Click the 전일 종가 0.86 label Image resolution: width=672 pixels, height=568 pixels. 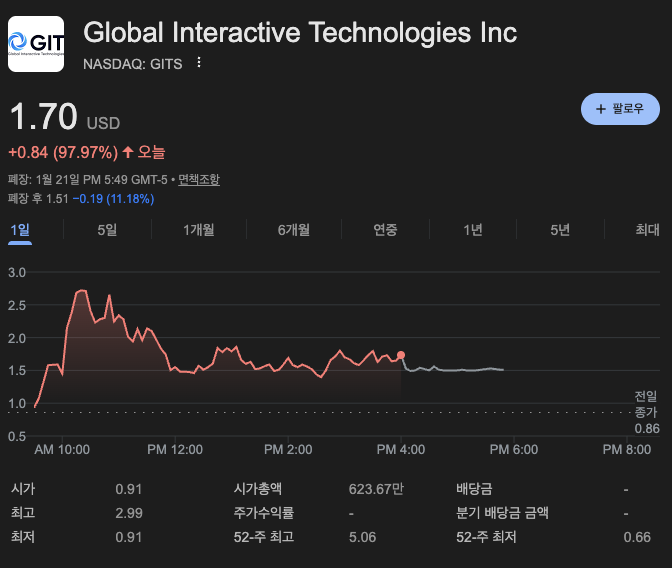(x=647, y=412)
